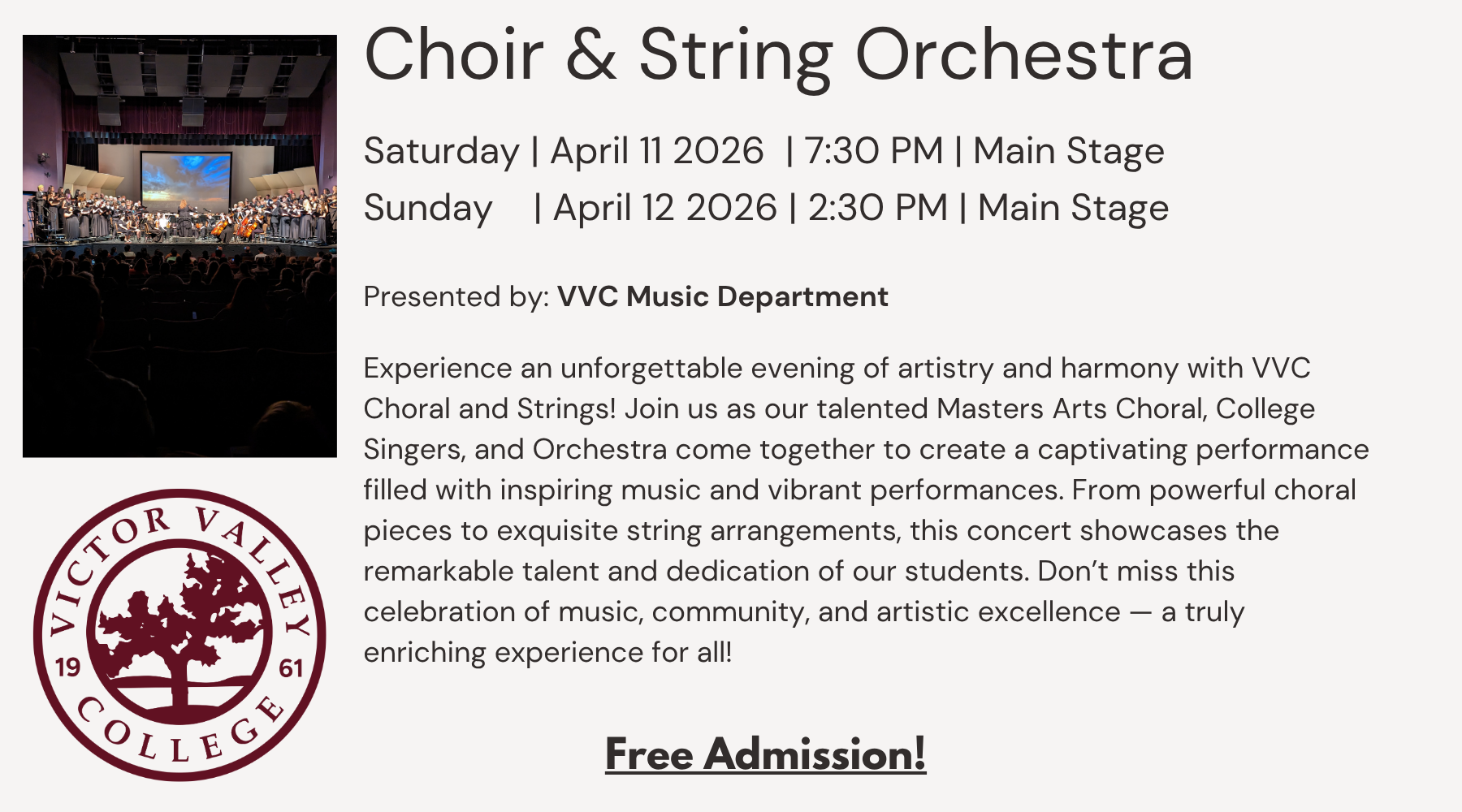Click Main Stage on the Sunday line
1462x812 pixels.
[x=1073, y=208]
